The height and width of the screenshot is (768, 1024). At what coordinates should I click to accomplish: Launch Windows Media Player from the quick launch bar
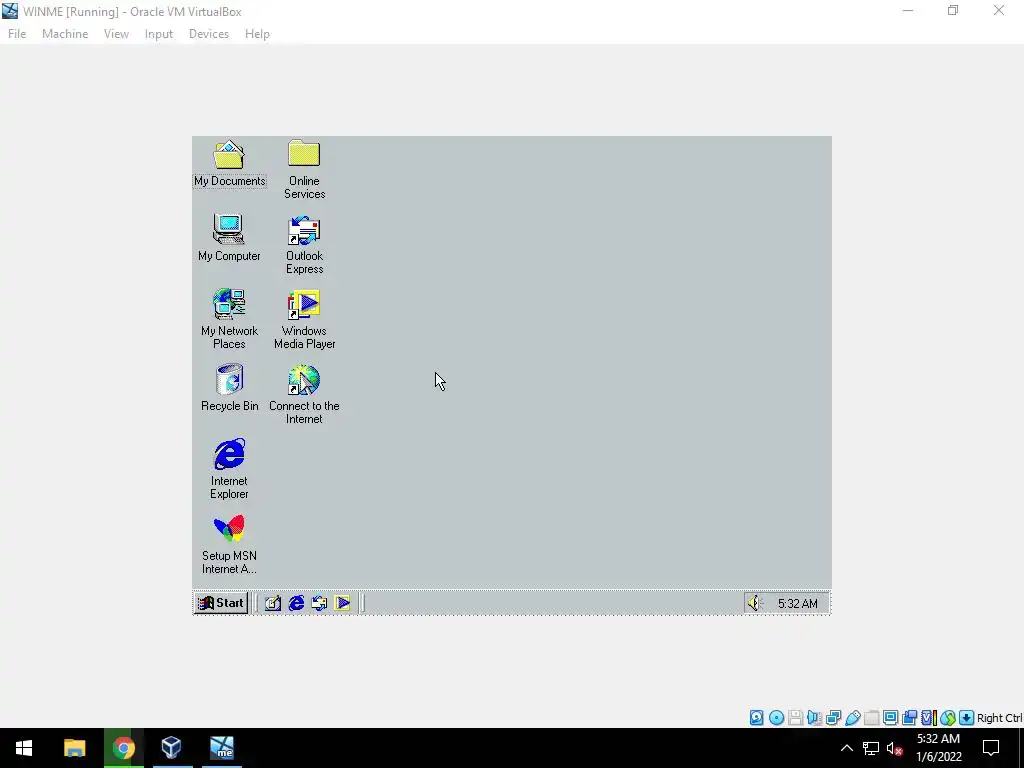coord(343,603)
